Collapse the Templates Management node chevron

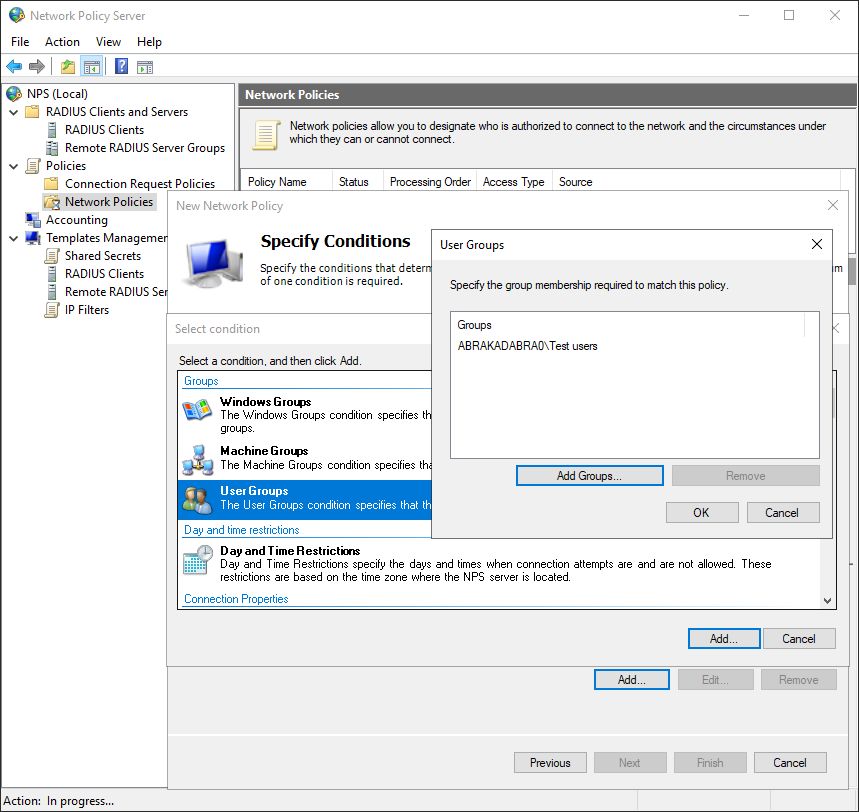tap(14, 238)
